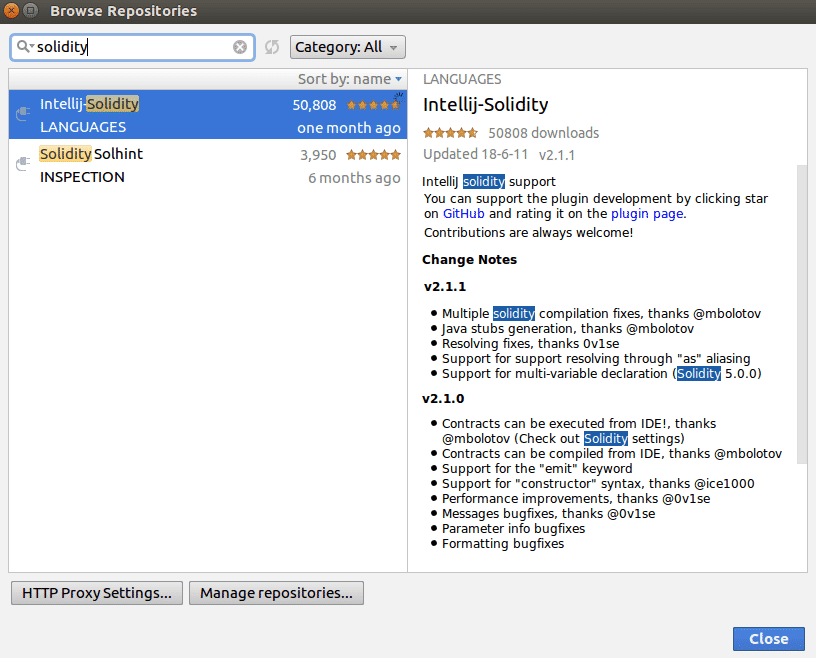The width and height of the screenshot is (816, 658).
Task: Click the Intellij-Solidity plugin icon
Action: point(23,113)
